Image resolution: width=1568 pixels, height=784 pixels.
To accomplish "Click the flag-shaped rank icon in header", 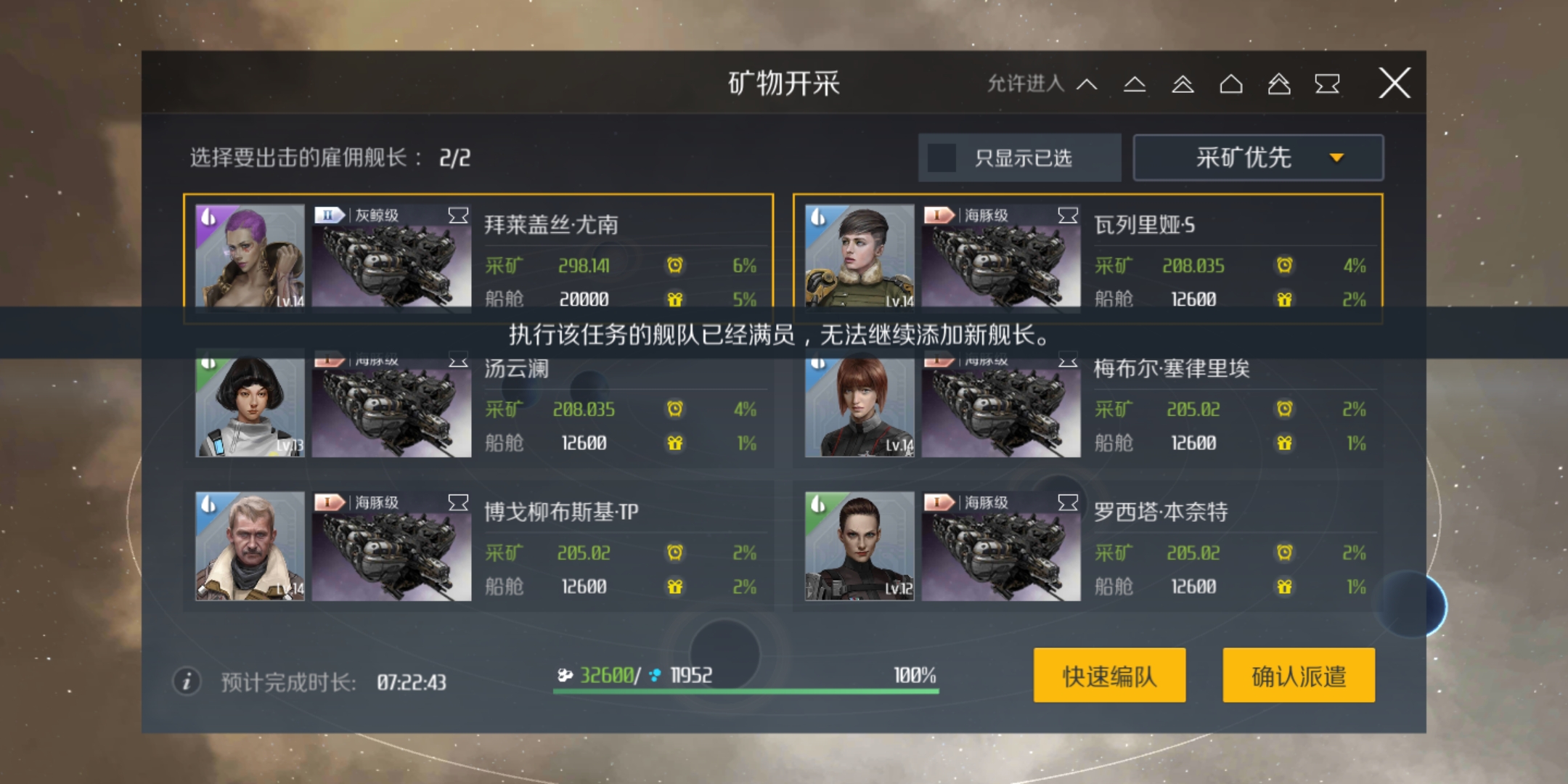I will point(1327,84).
